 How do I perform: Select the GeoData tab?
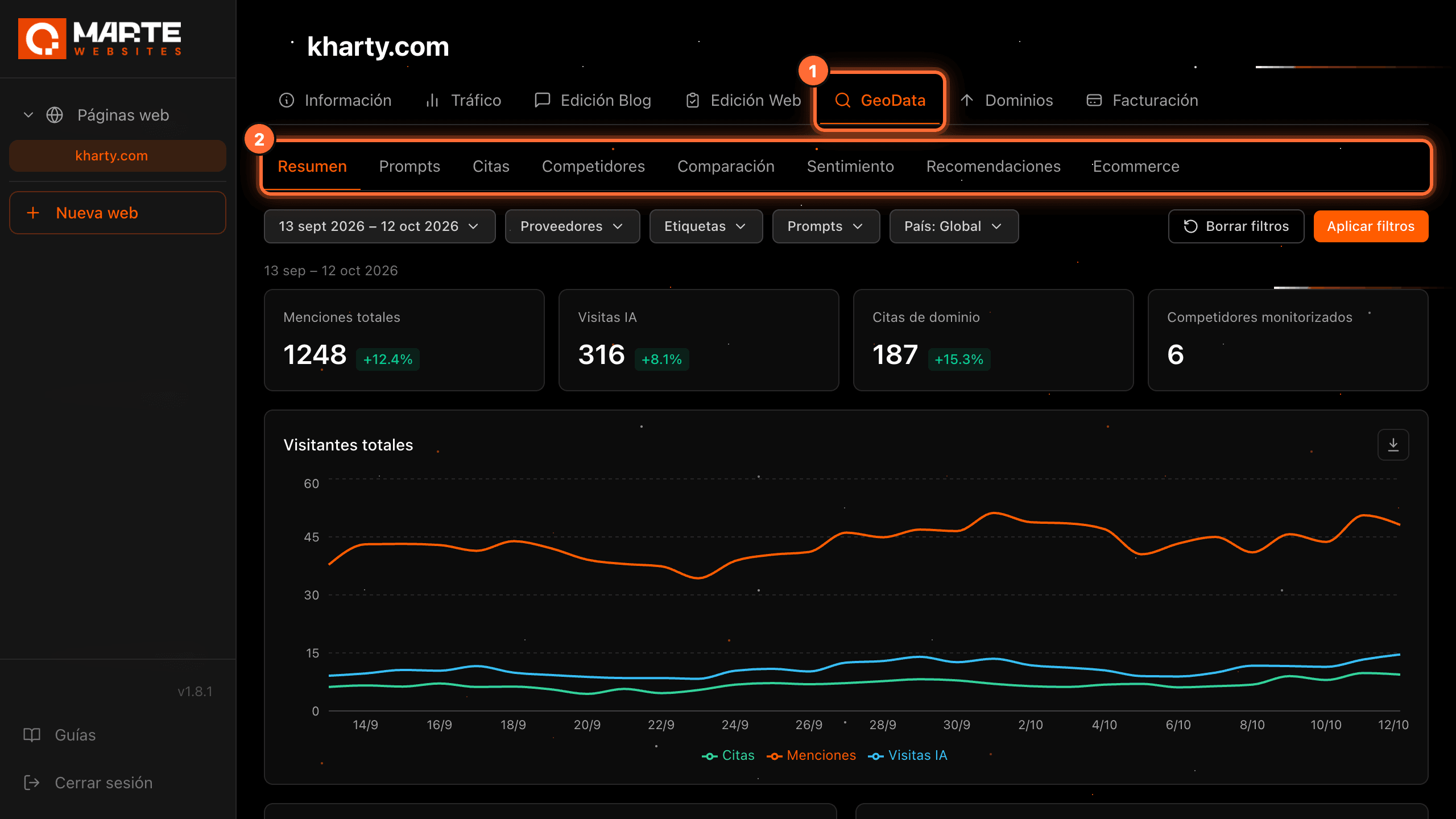tap(880, 101)
